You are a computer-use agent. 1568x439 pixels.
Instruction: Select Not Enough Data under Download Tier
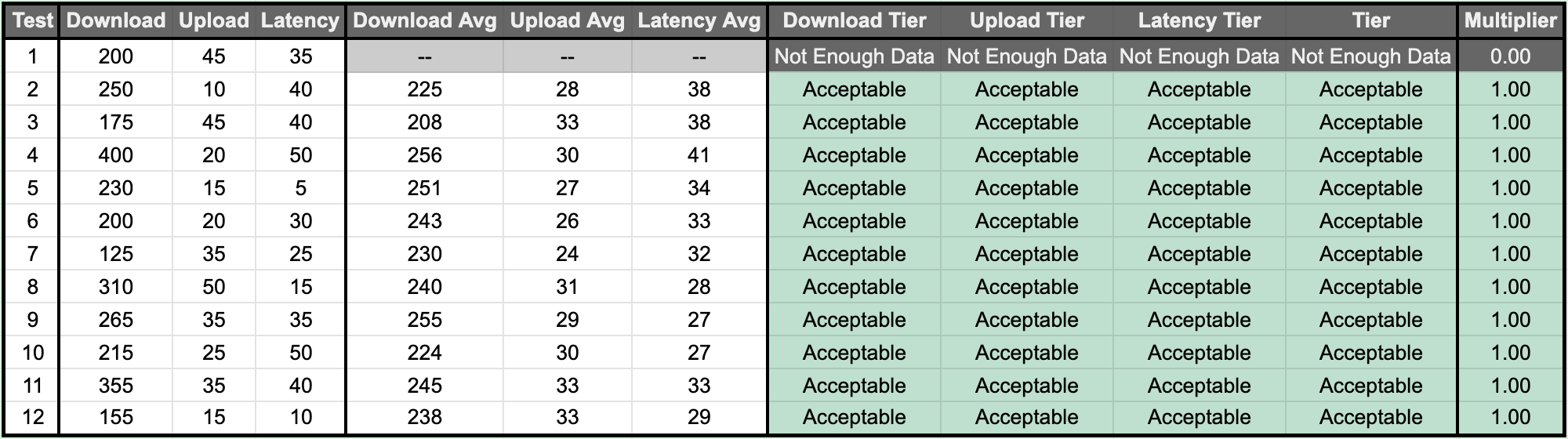coord(854,56)
